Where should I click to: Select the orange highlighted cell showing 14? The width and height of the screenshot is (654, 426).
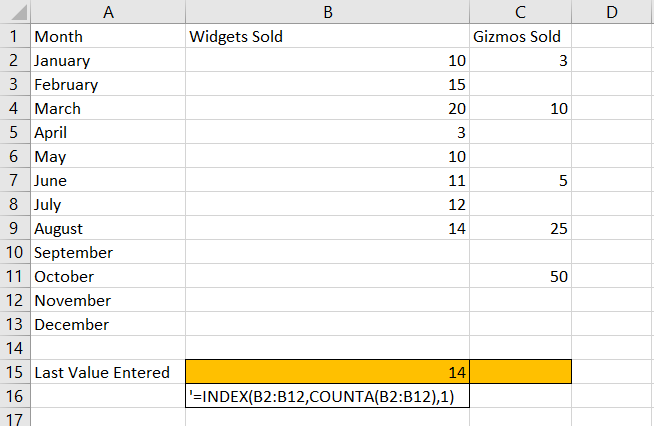[x=327, y=372]
